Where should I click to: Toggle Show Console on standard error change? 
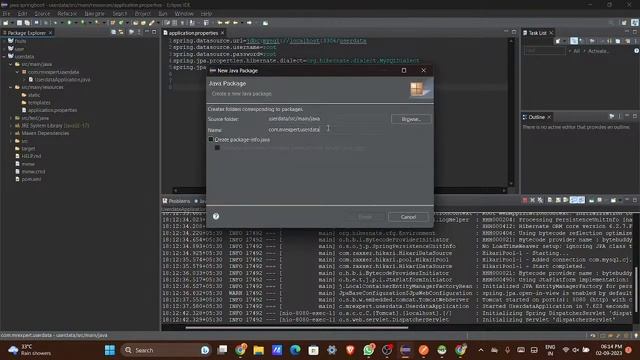(x=581, y=200)
